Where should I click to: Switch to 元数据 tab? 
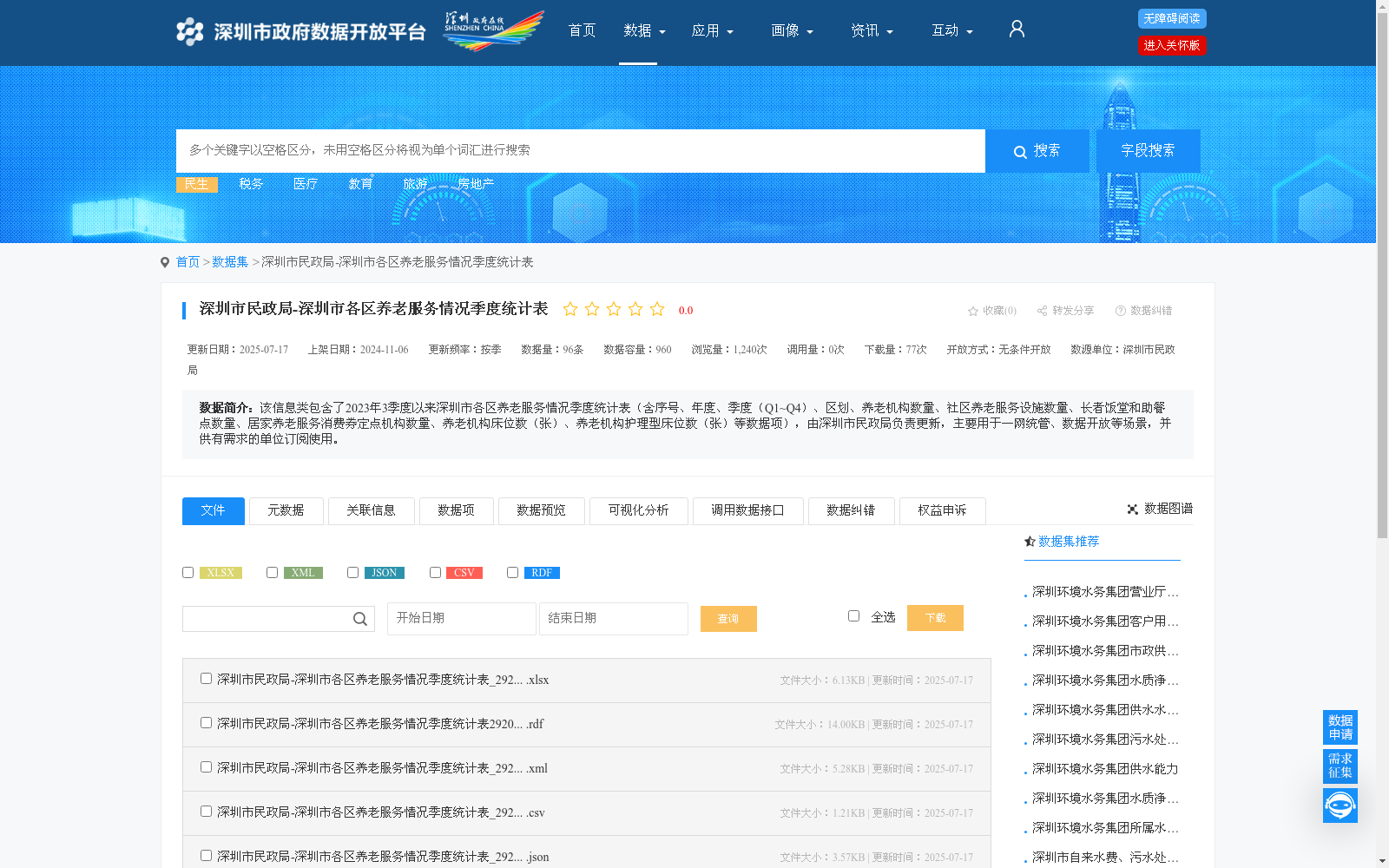[x=286, y=510]
